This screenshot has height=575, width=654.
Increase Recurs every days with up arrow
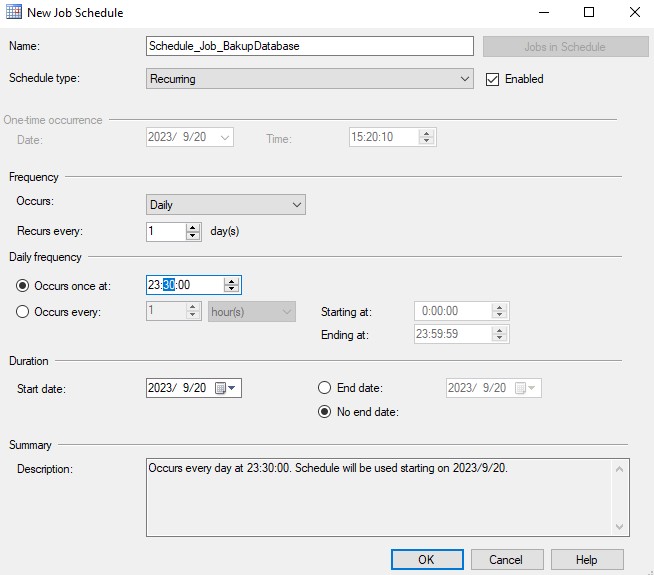point(192,228)
